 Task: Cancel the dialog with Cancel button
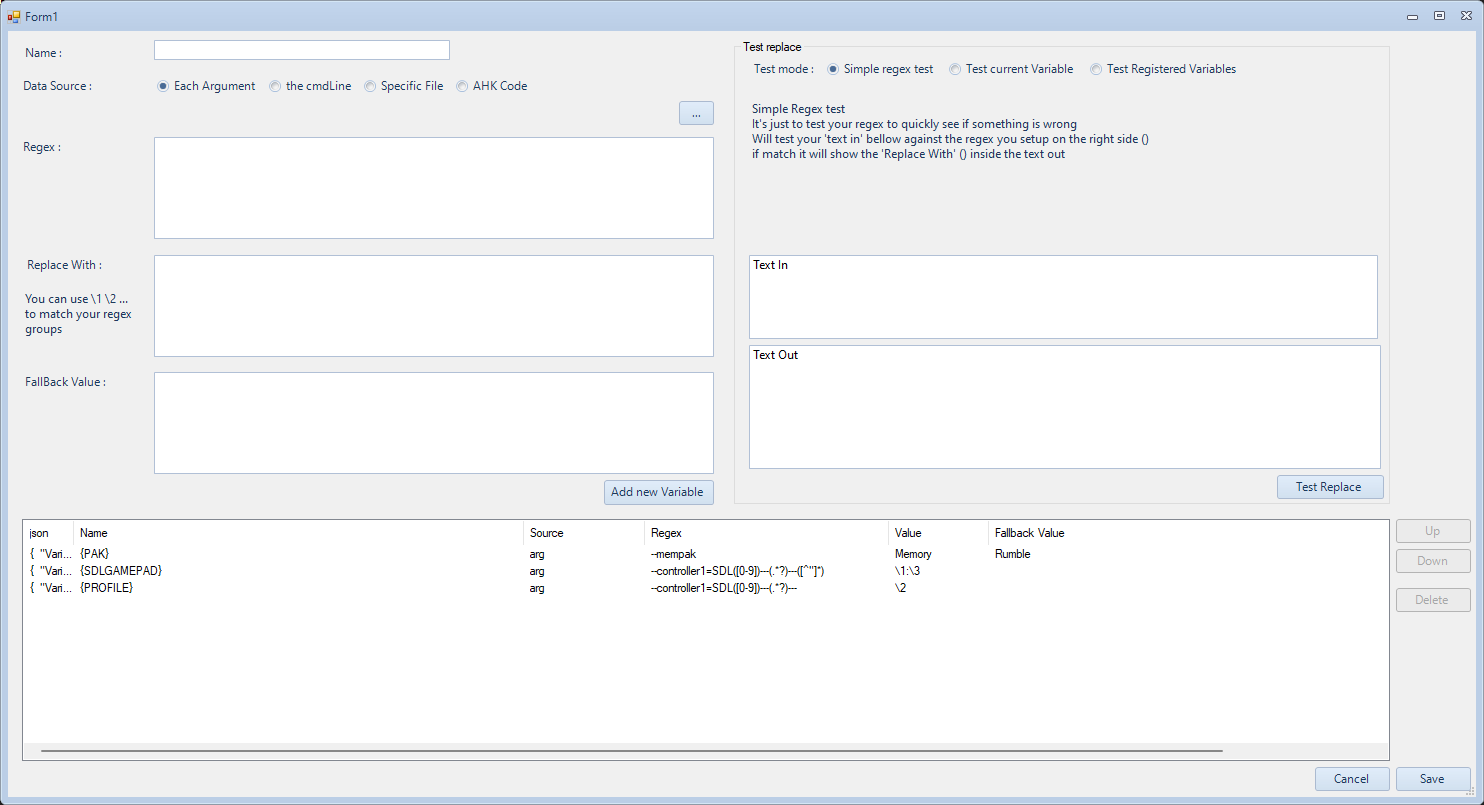click(x=1351, y=779)
